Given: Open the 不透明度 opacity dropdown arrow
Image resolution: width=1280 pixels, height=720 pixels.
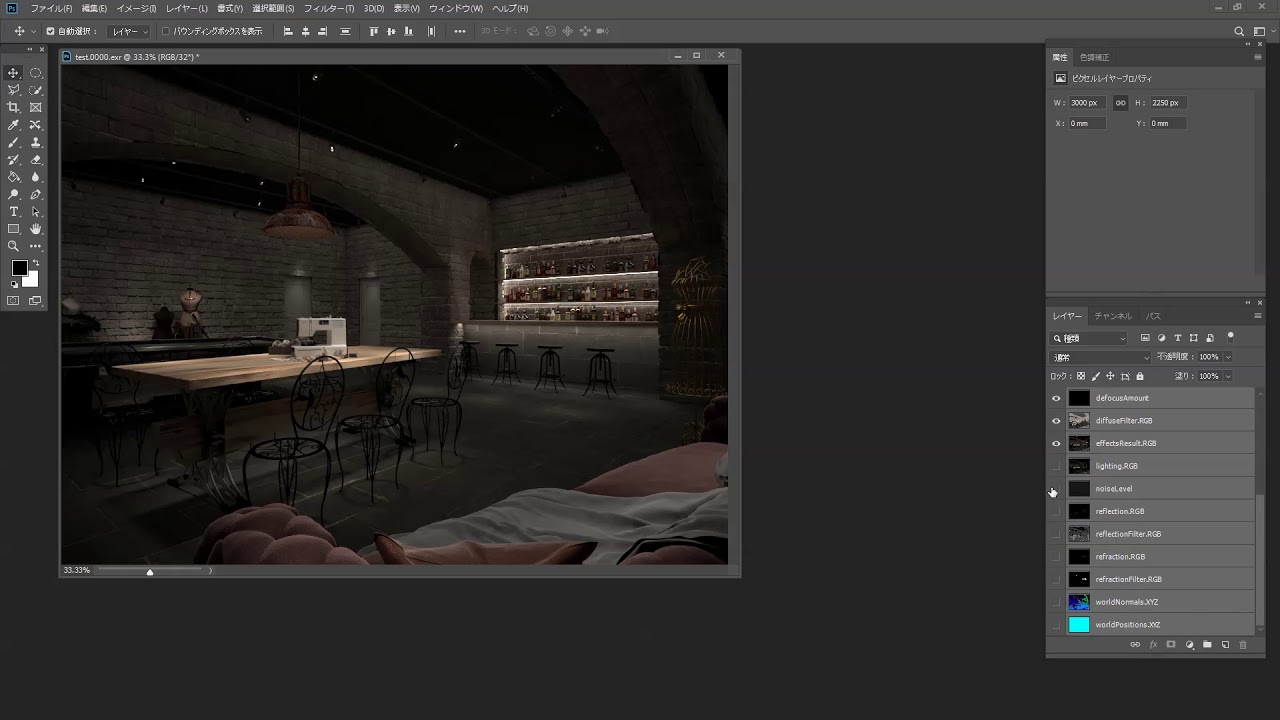Looking at the screenshot, I should (x=1228, y=357).
